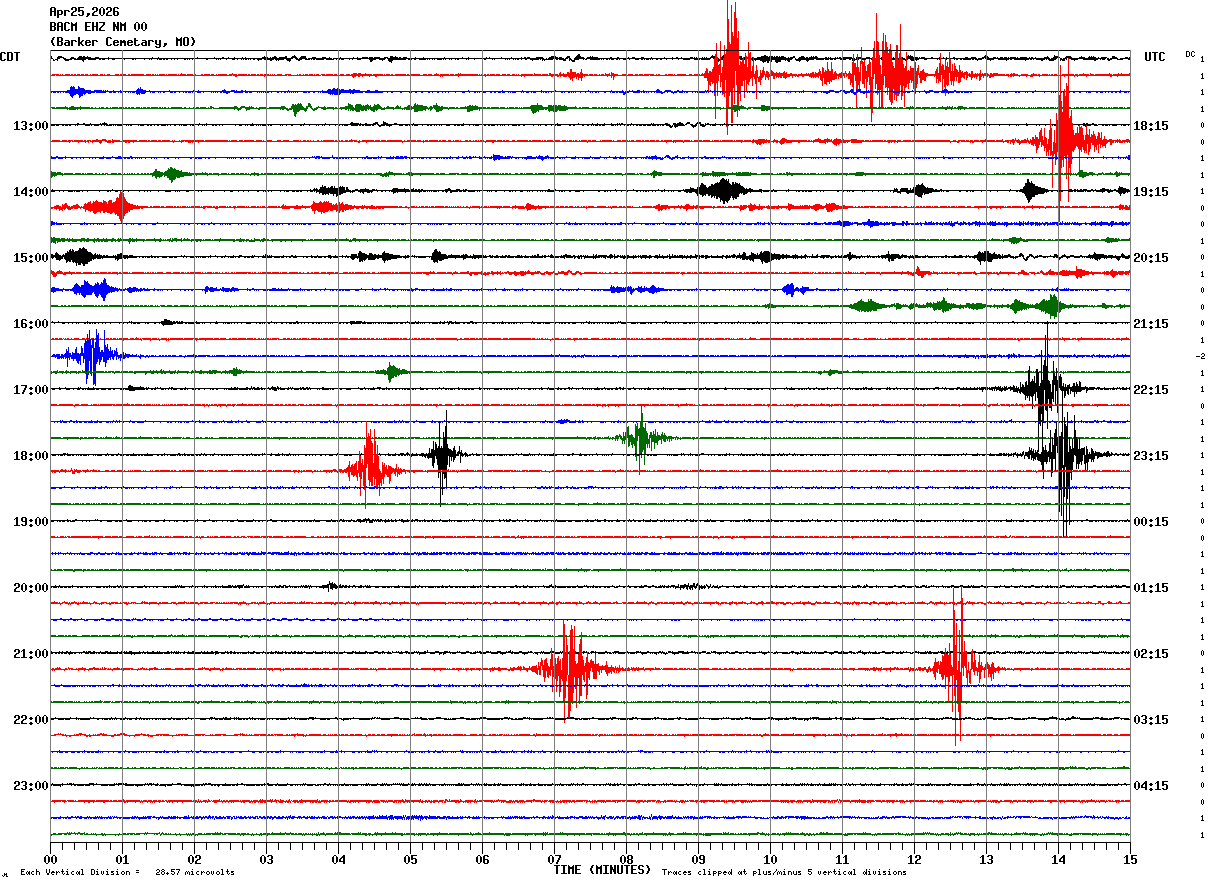Click the 02:15 UTC row label
The image size is (1210, 886).
point(1151,654)
